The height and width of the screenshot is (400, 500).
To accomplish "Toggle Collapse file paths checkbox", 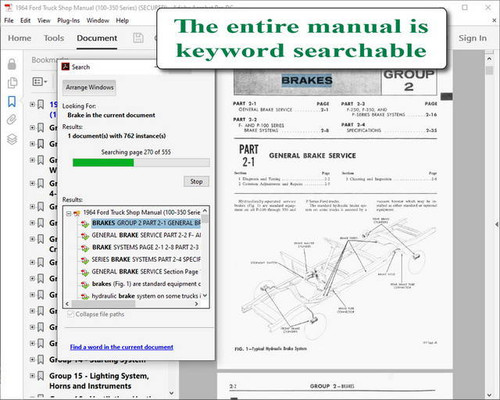I will point(70,314).
